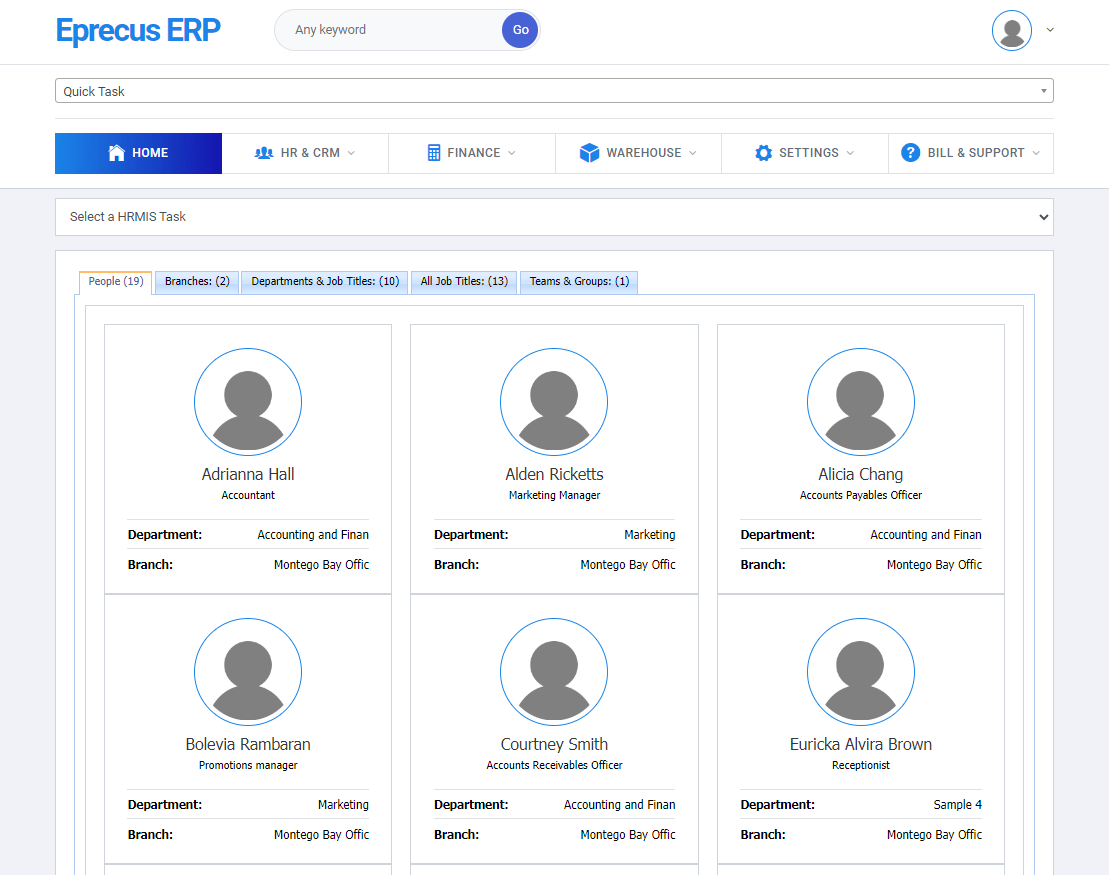Image resolution: width=1109 pixels, height=875 pixels.
Task: Click Alicia Chang's profile avatar
Action: tap(861, 402)
